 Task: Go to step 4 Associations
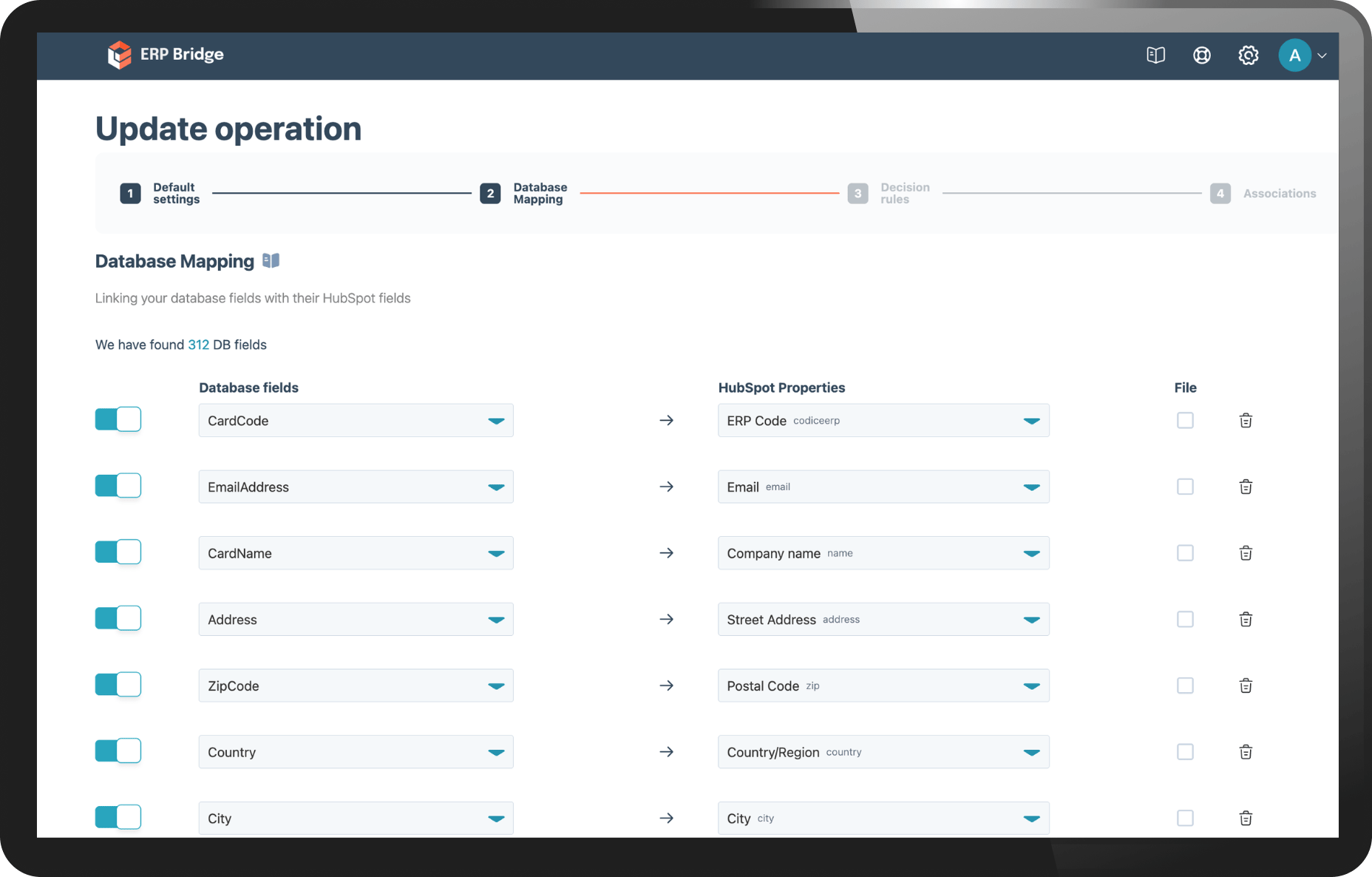point(1263,193)
